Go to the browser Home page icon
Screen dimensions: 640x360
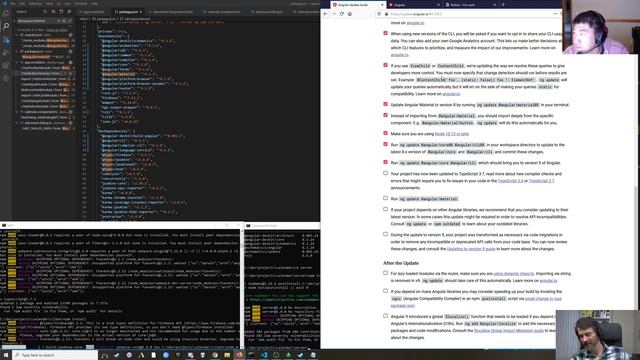pyautogui.click(x=350, y=14)
